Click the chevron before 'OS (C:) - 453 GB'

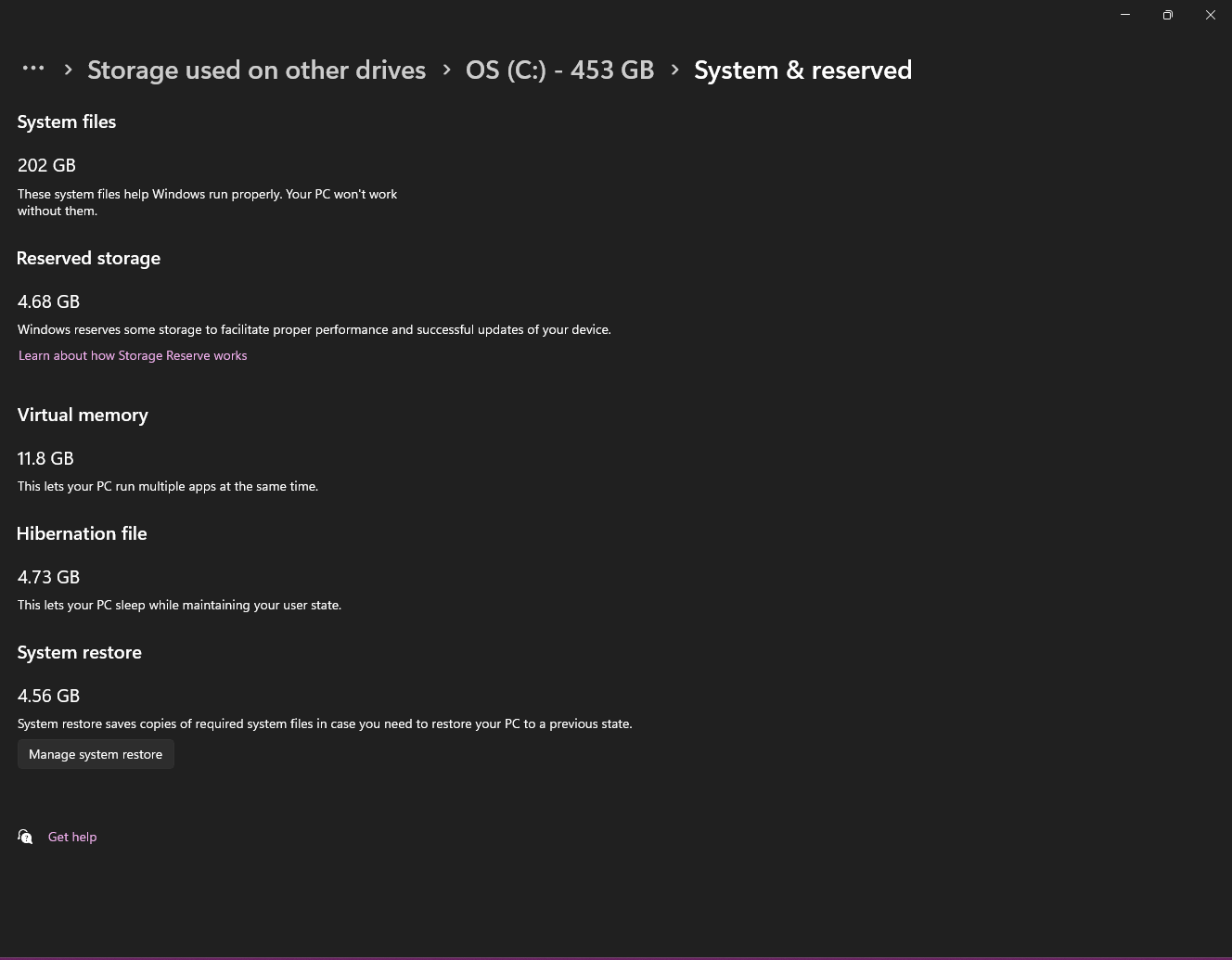446,69
